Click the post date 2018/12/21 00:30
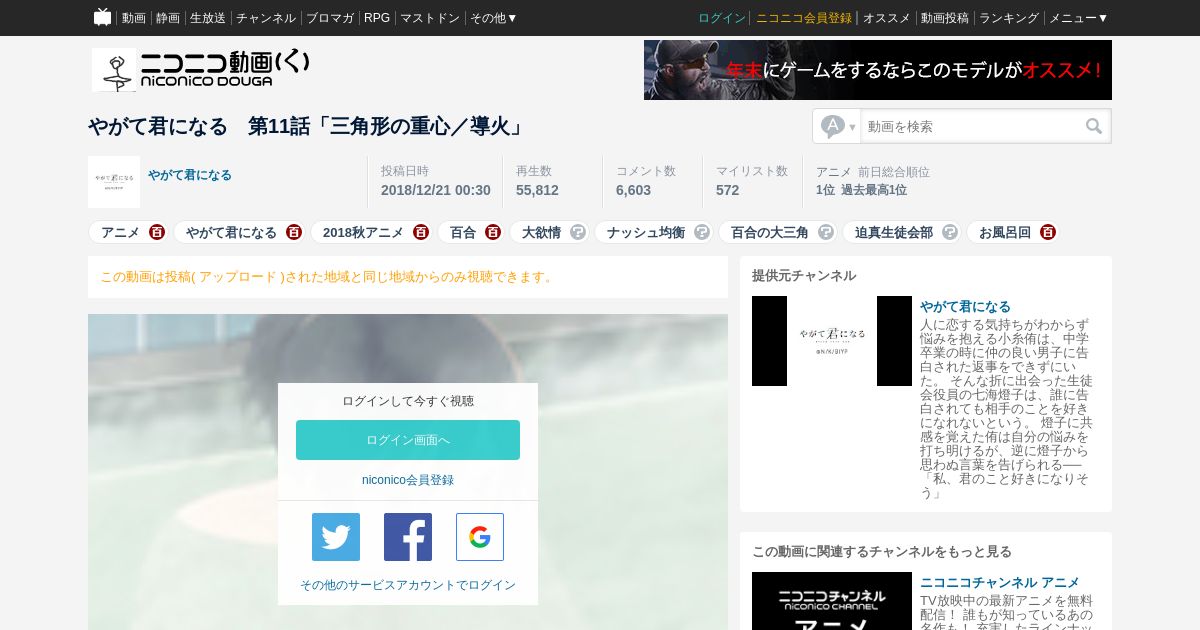 [436, 190]
